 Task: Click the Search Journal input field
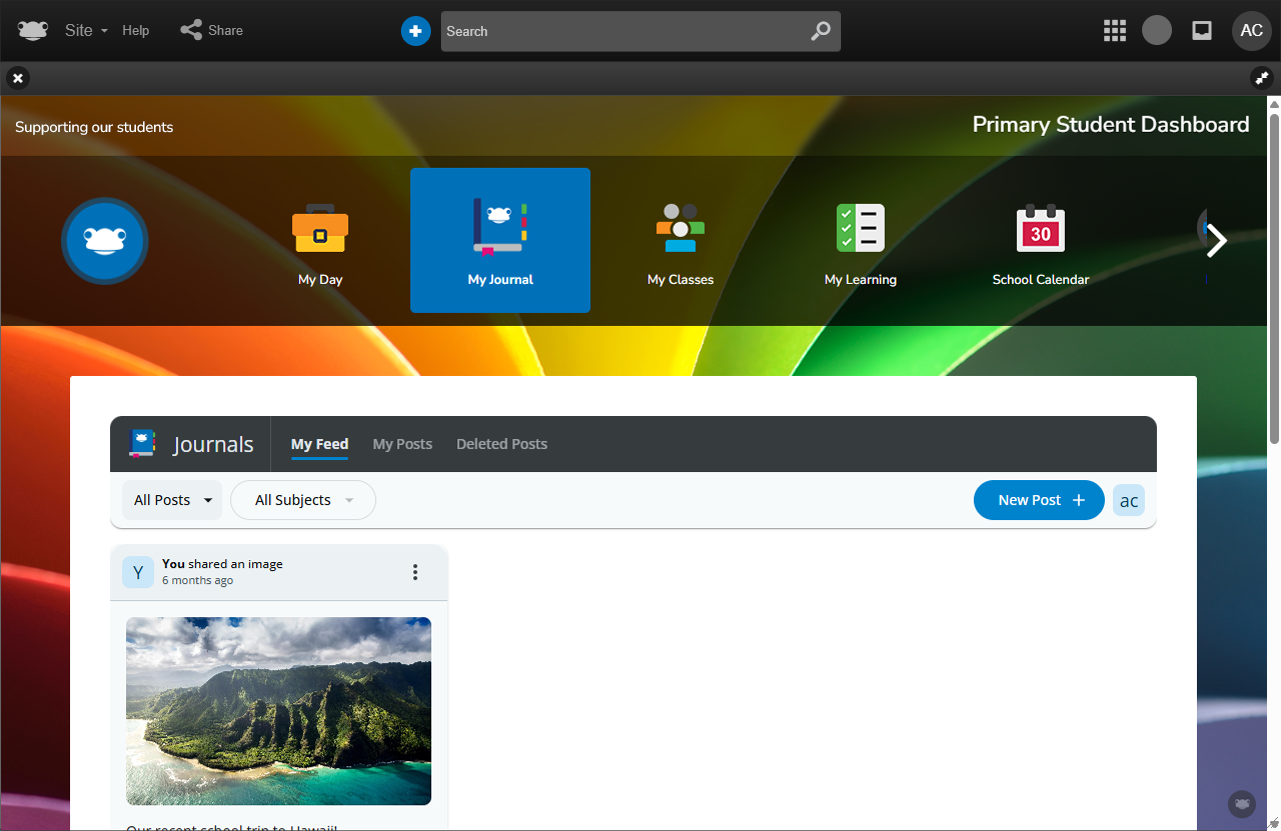tap(625, 31)
